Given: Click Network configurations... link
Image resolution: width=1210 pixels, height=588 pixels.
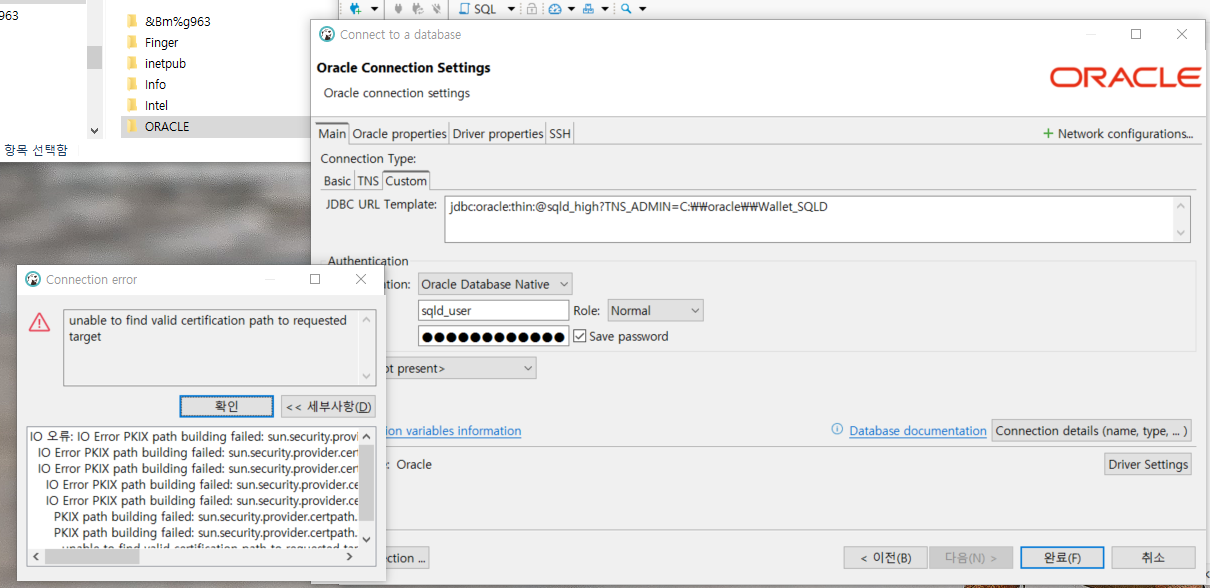Looking at the screenshot, I should 1126,133.
